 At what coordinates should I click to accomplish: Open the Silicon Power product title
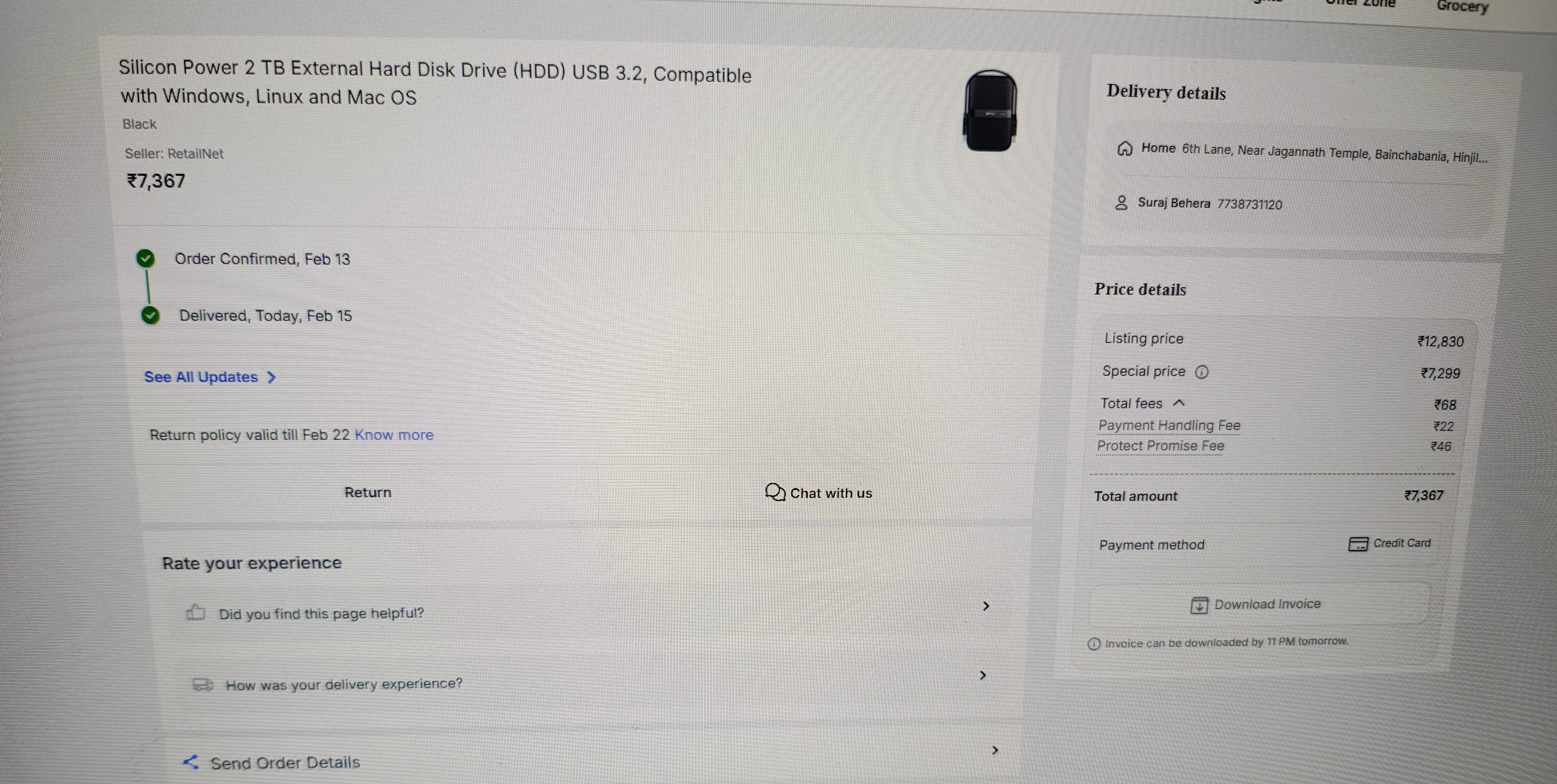click(x=434, y=82)
